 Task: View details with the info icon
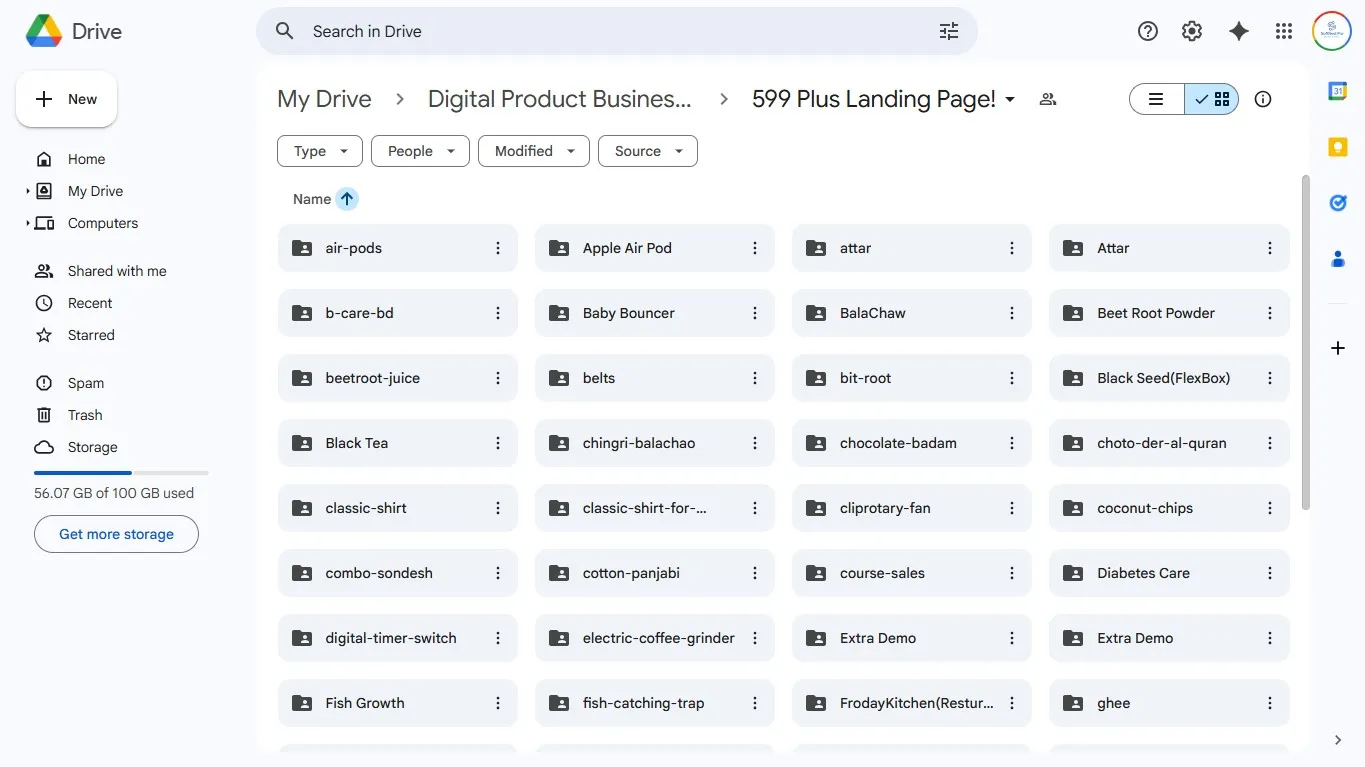[x=1262, y=99]
